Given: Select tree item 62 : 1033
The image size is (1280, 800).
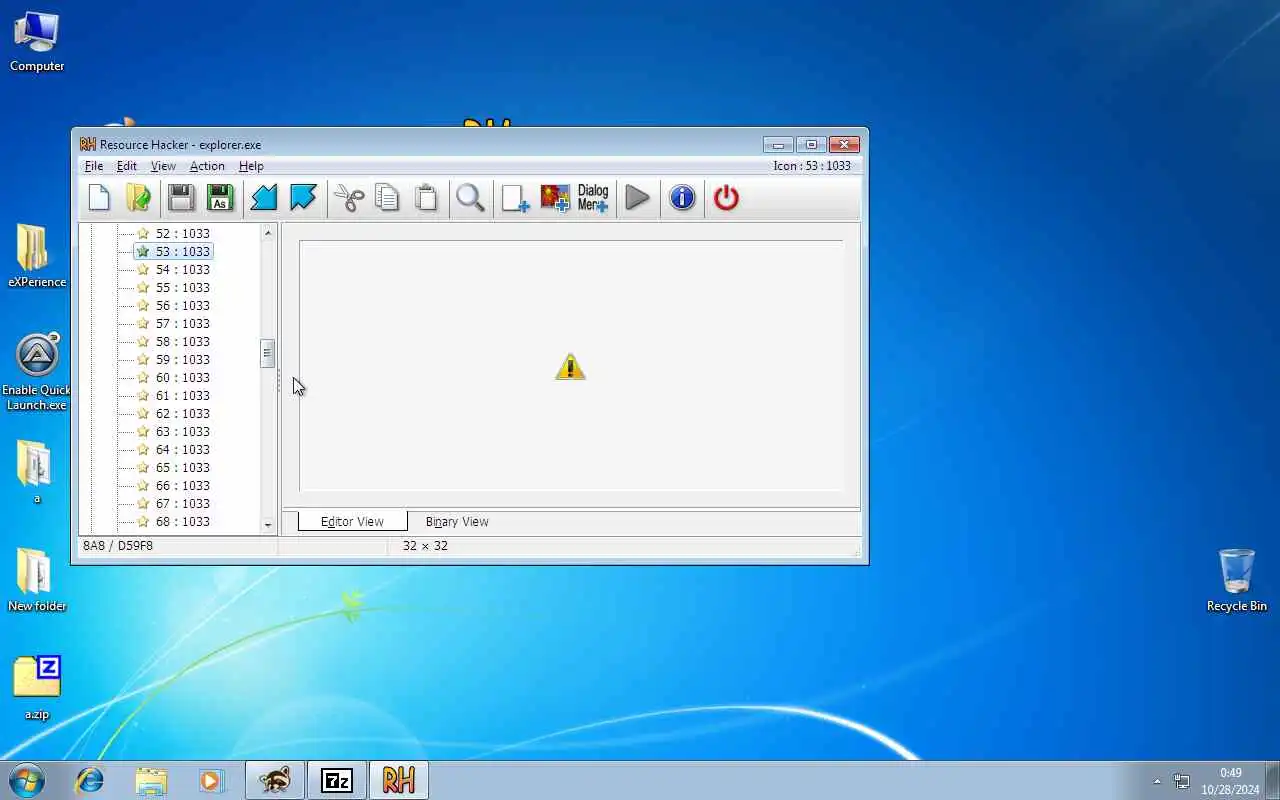Looking at the screenshot, I should [182, 413].
